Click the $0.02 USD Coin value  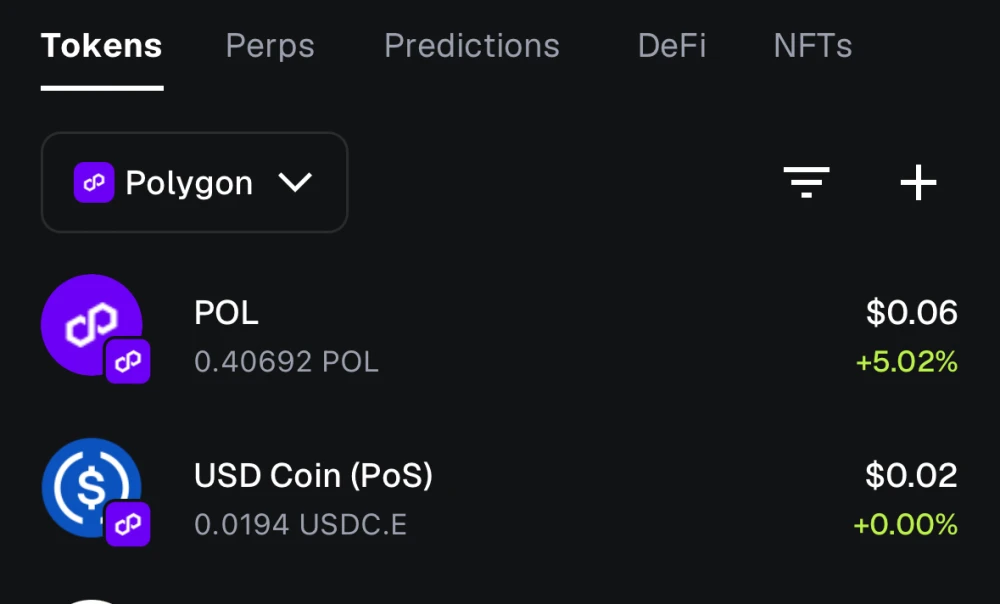[911, 476]
